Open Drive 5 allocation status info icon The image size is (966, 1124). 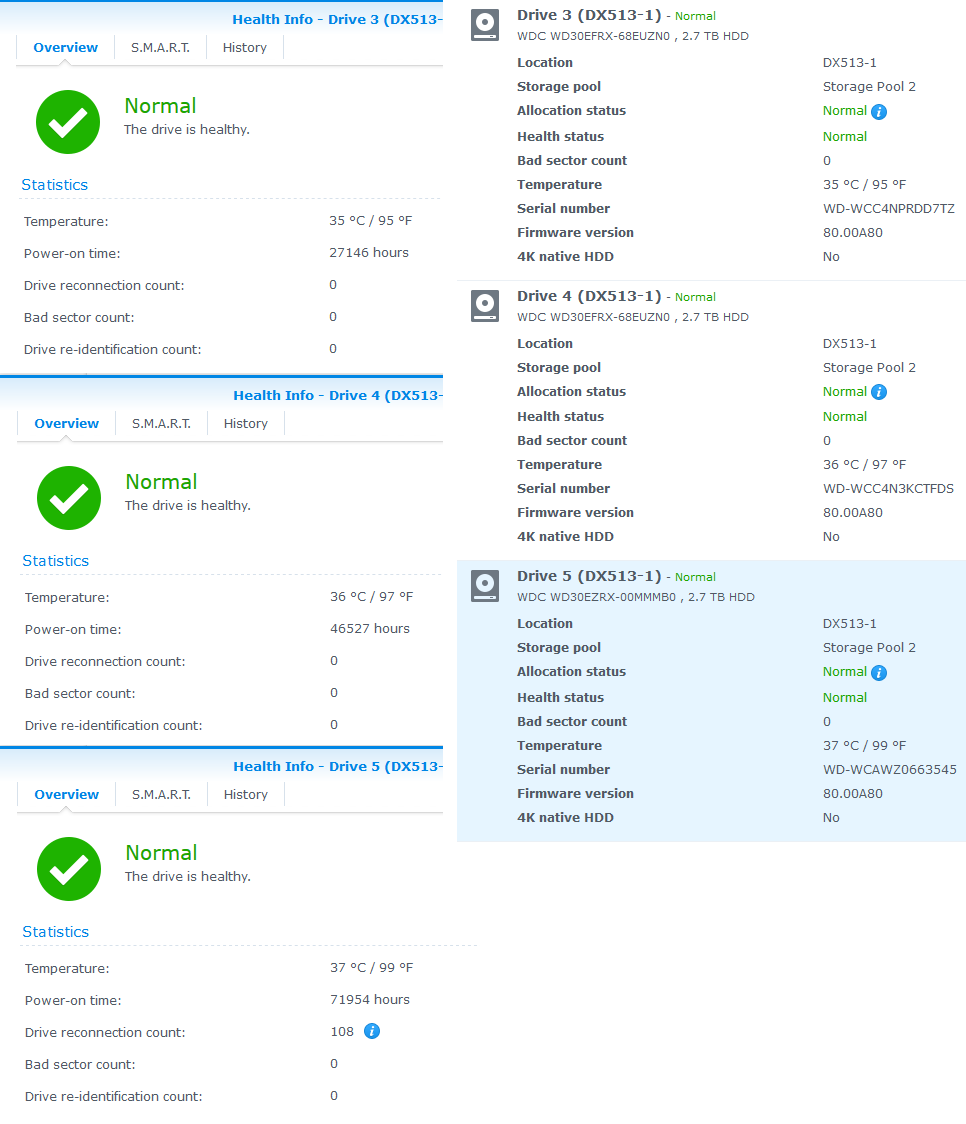[x=879, y=672]
